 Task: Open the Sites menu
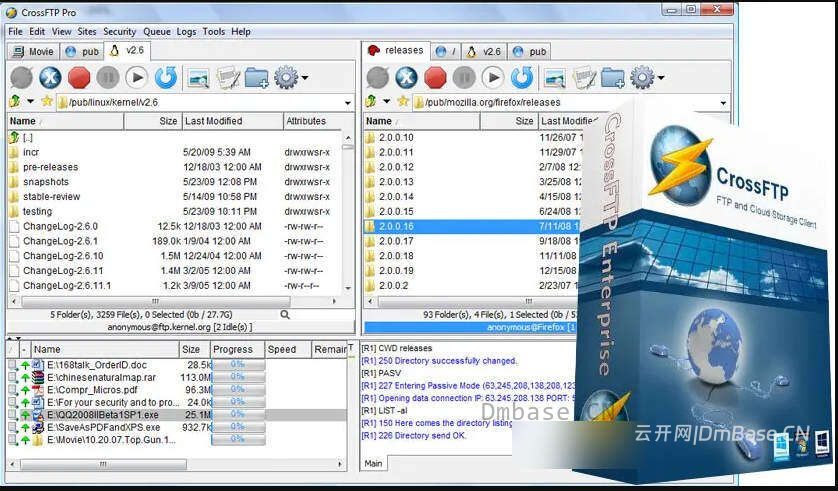tap(87, 32)
